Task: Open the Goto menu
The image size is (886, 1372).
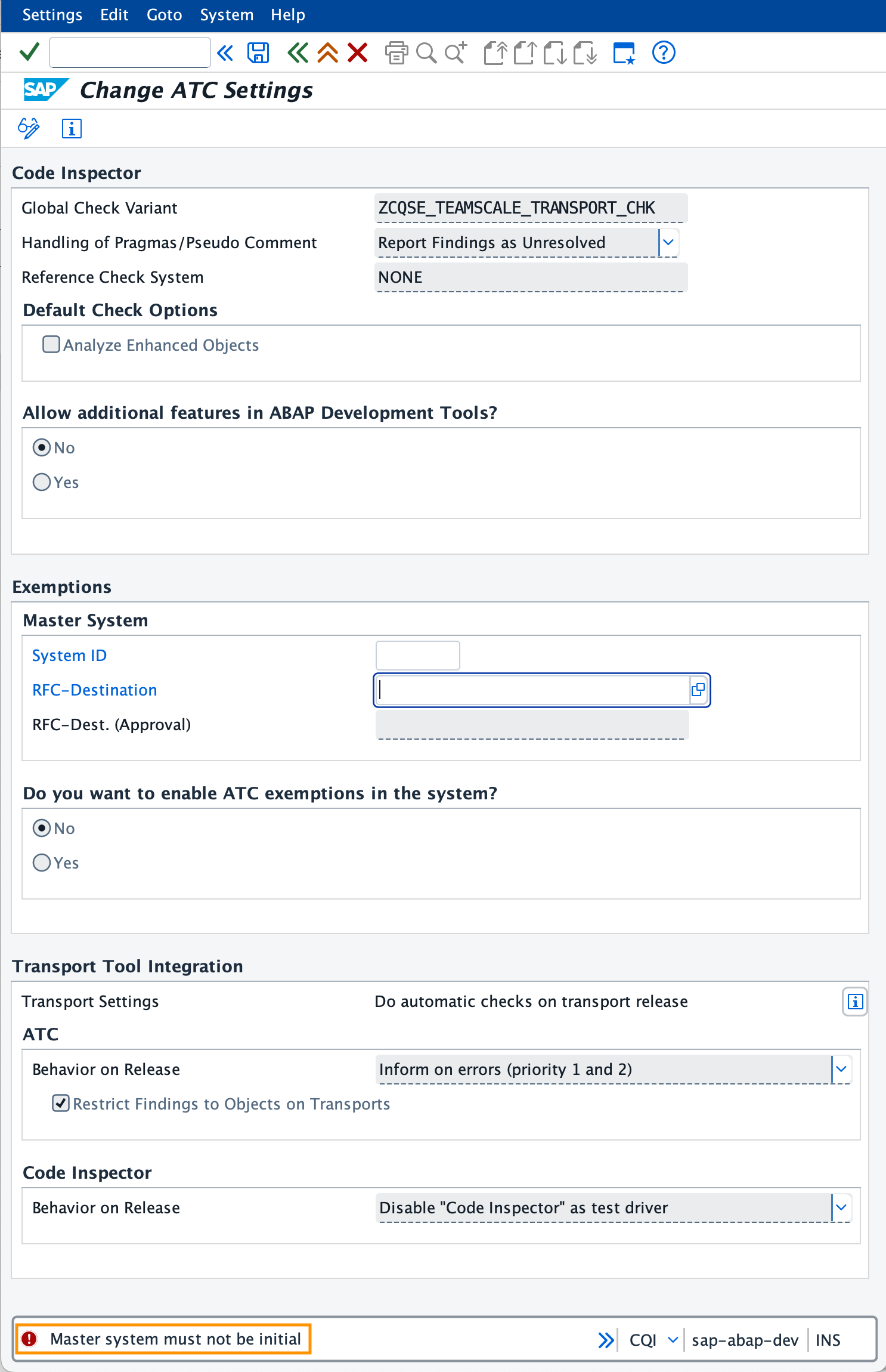Action: pyautogui.click(x=164, y=15)
